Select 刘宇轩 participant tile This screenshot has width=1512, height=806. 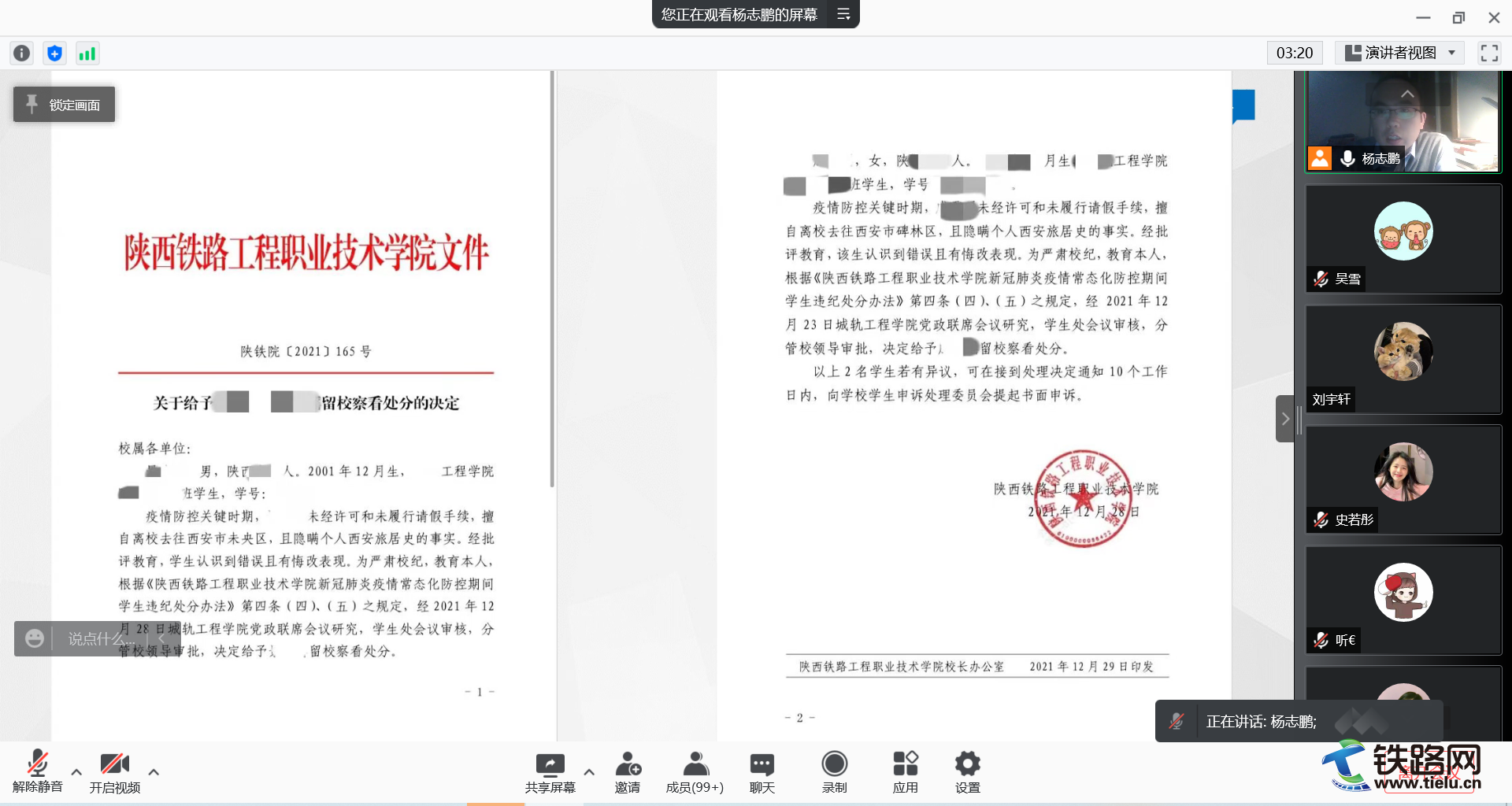click(x=1403, y=360)
